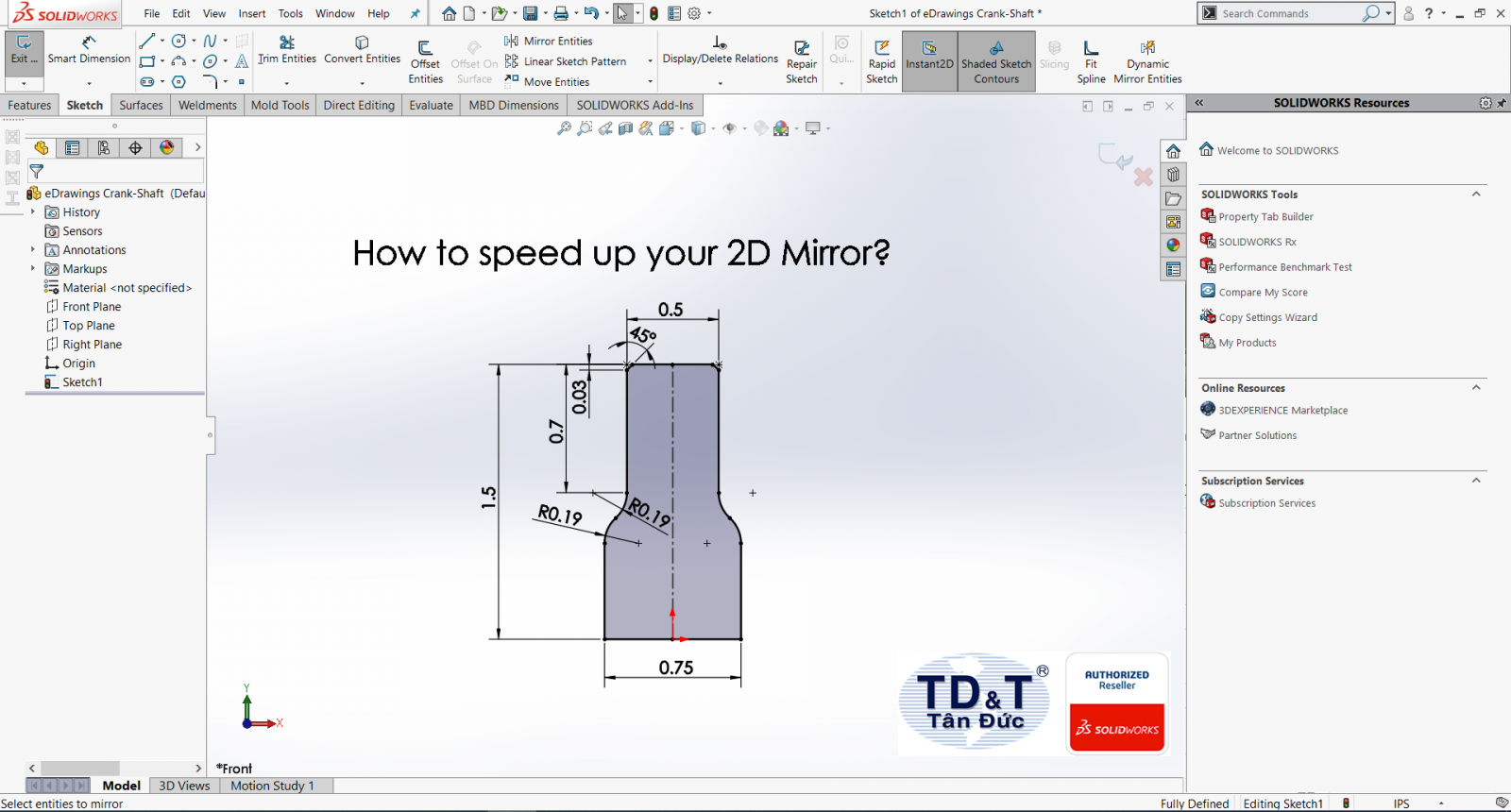Click the Design Library task pane icon

(x=1173, y=175)
